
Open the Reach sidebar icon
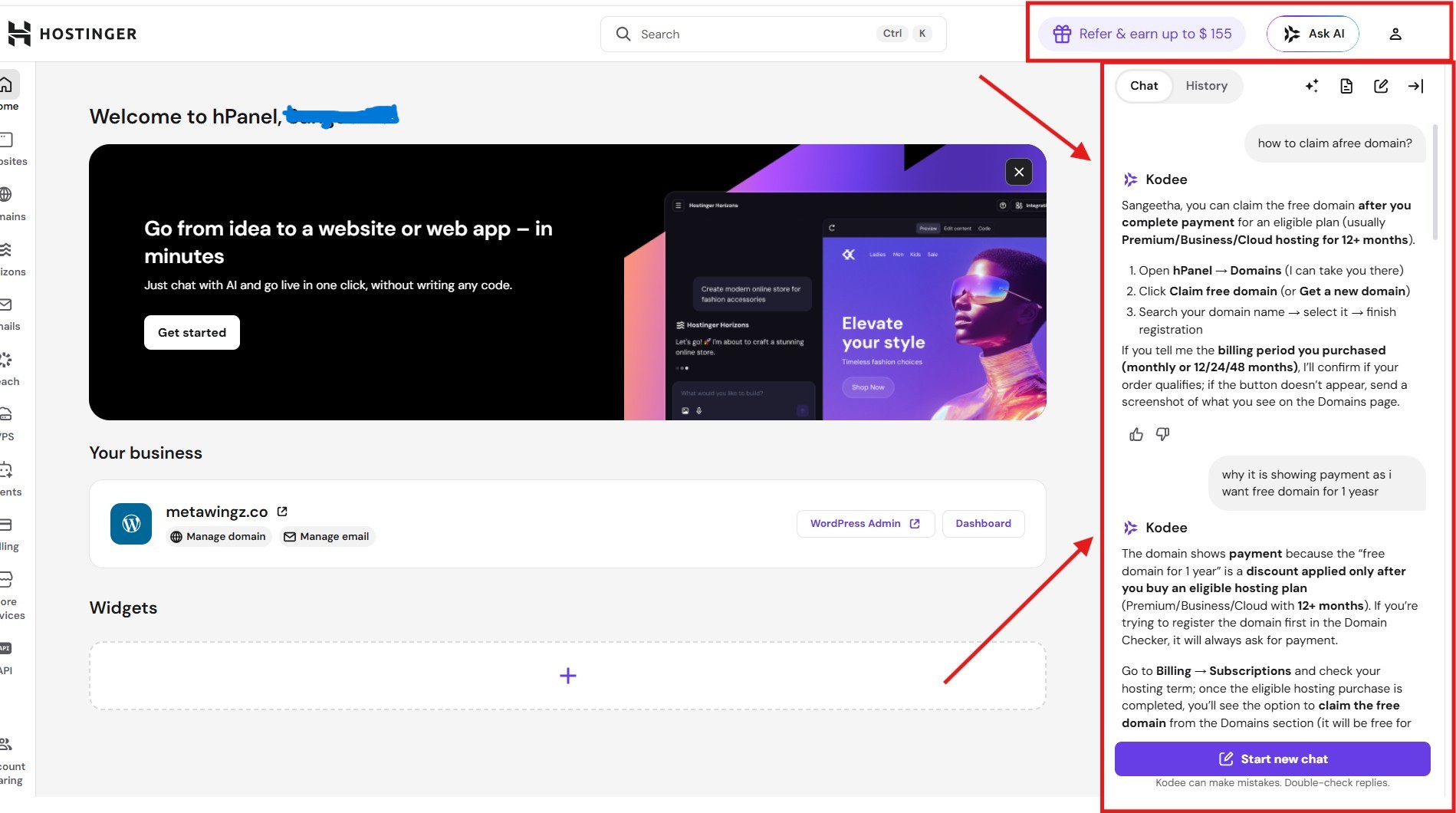(x=6, y=360)
